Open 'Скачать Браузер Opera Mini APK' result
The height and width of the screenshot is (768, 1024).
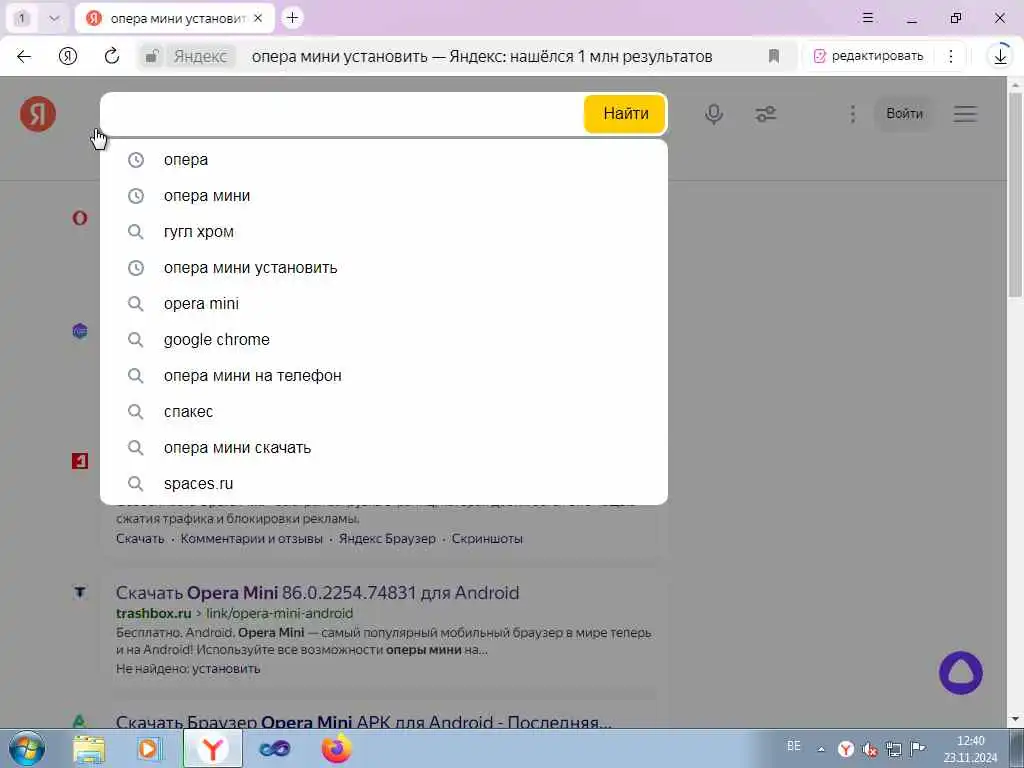tap(363, 721)
